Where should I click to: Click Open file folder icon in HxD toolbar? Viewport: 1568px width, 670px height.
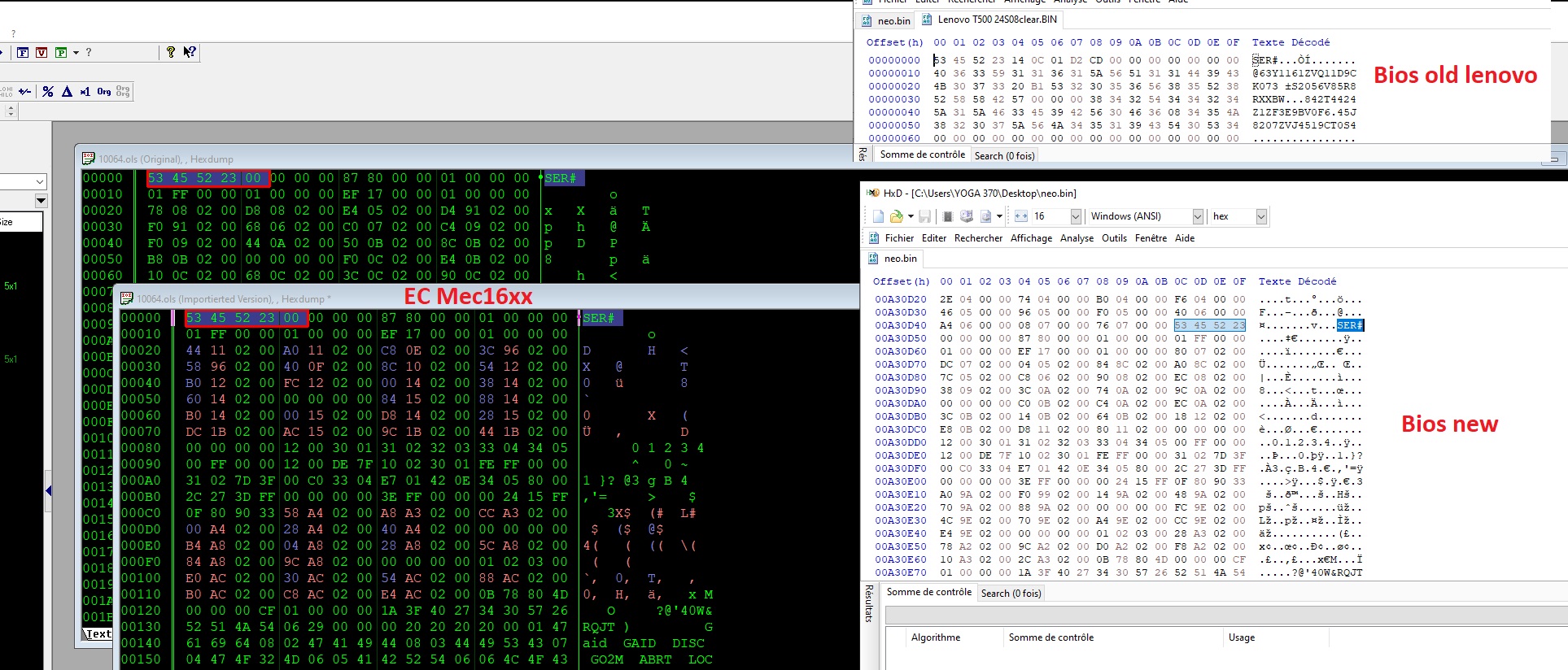click(896, 216)
